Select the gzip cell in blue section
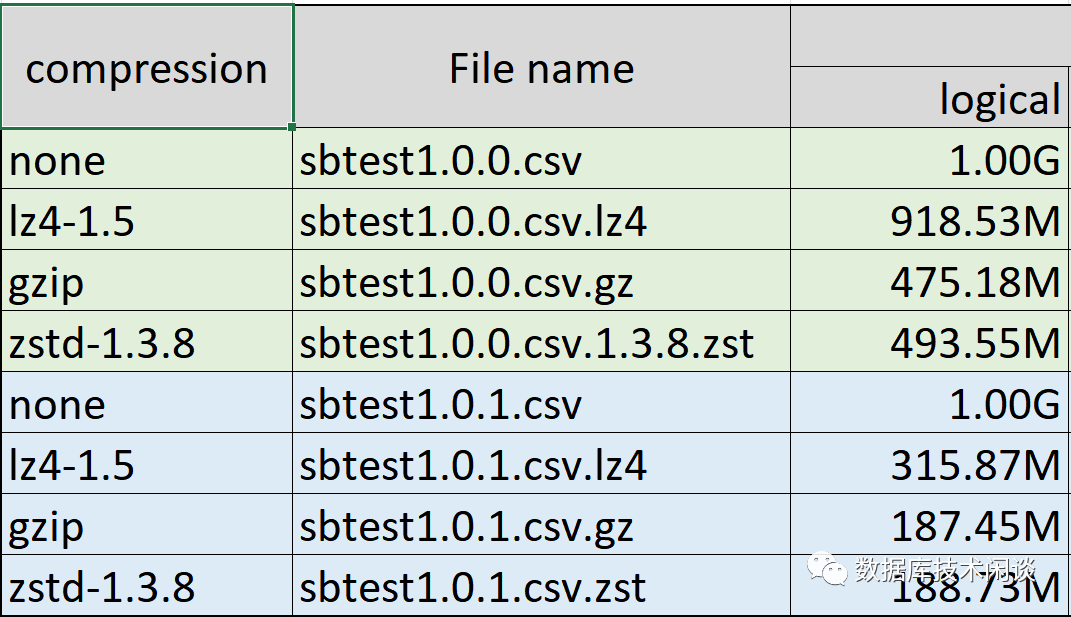The height and width of the screenshot is (617, 1071). 147,526
